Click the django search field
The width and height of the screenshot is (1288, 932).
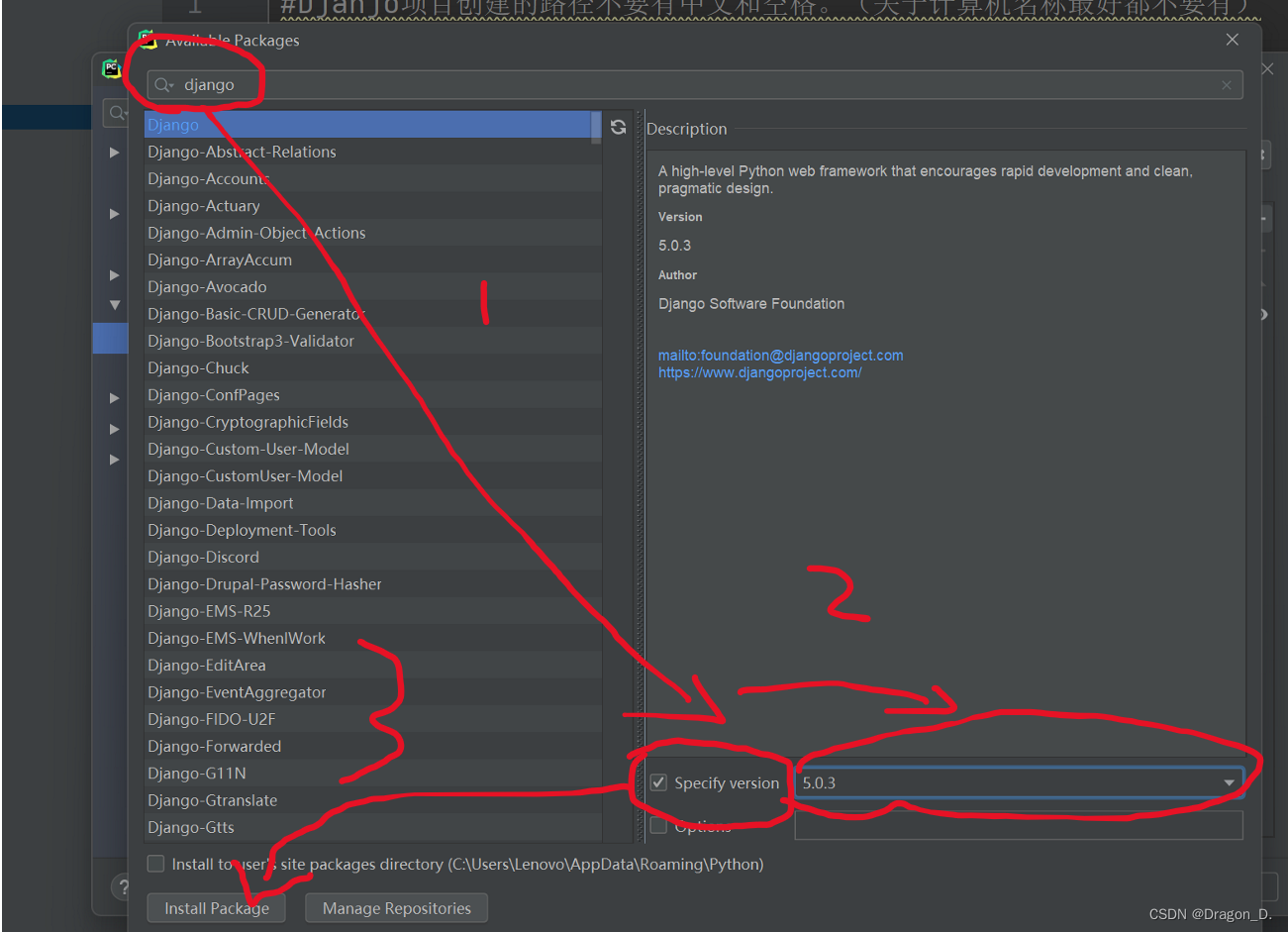695,85
